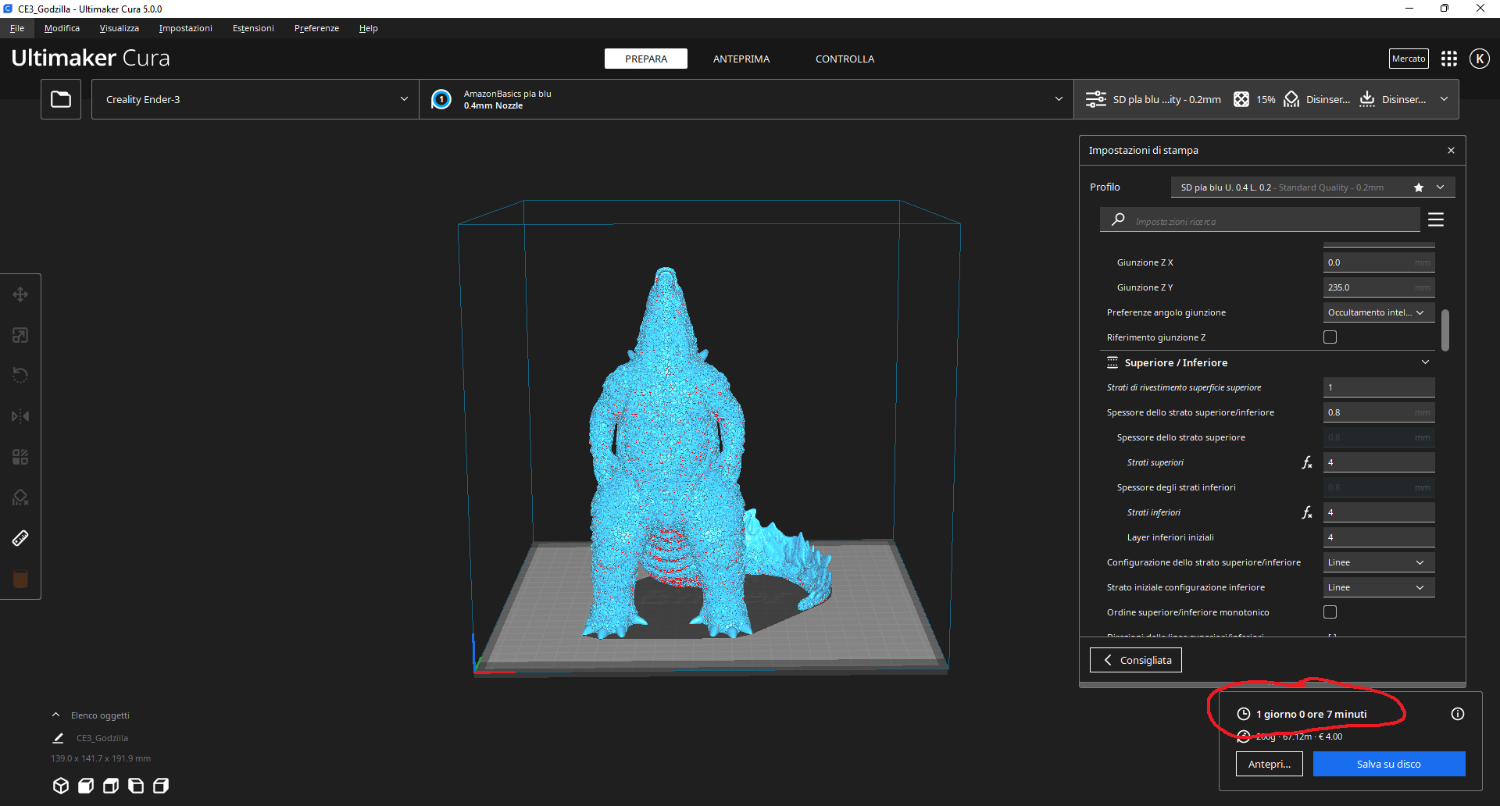Viewport: 1500px width, 806px height.
Task: Switch to the ANTEPRIMA stage tab
Action: coord(741,59)
